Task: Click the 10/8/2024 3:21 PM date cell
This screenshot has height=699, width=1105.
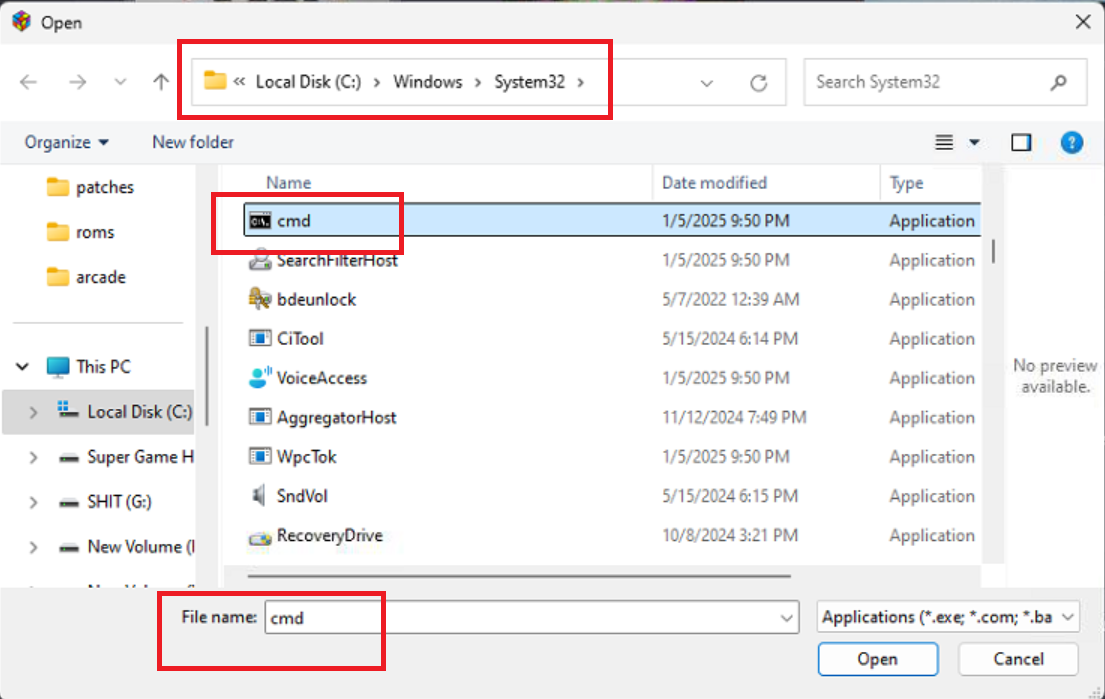Action: [729, 536]
